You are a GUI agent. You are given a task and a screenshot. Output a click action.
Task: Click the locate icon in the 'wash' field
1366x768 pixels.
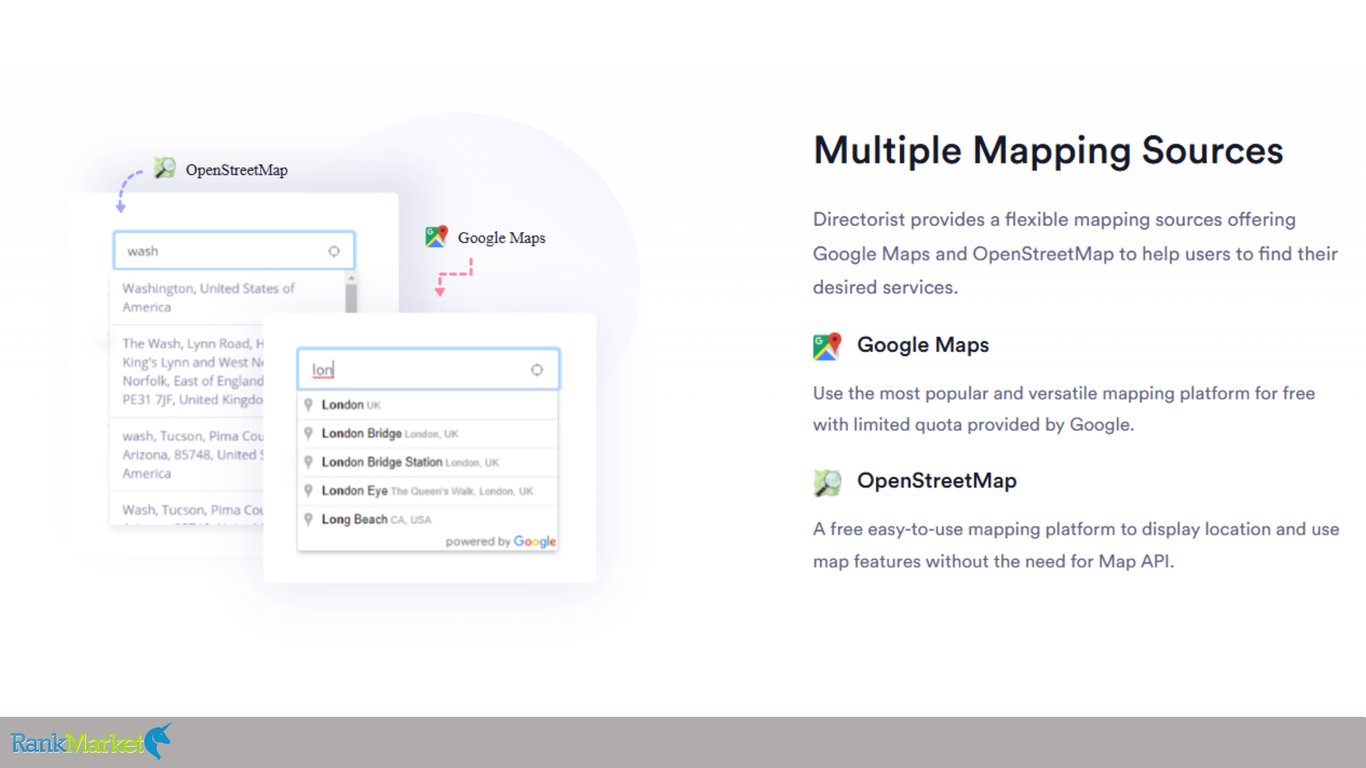click(x=334, y=251)
